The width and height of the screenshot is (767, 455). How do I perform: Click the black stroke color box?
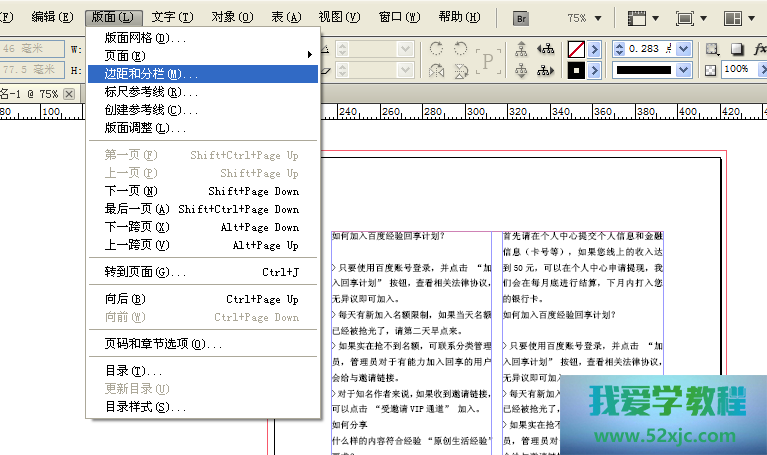coord(576,70)
